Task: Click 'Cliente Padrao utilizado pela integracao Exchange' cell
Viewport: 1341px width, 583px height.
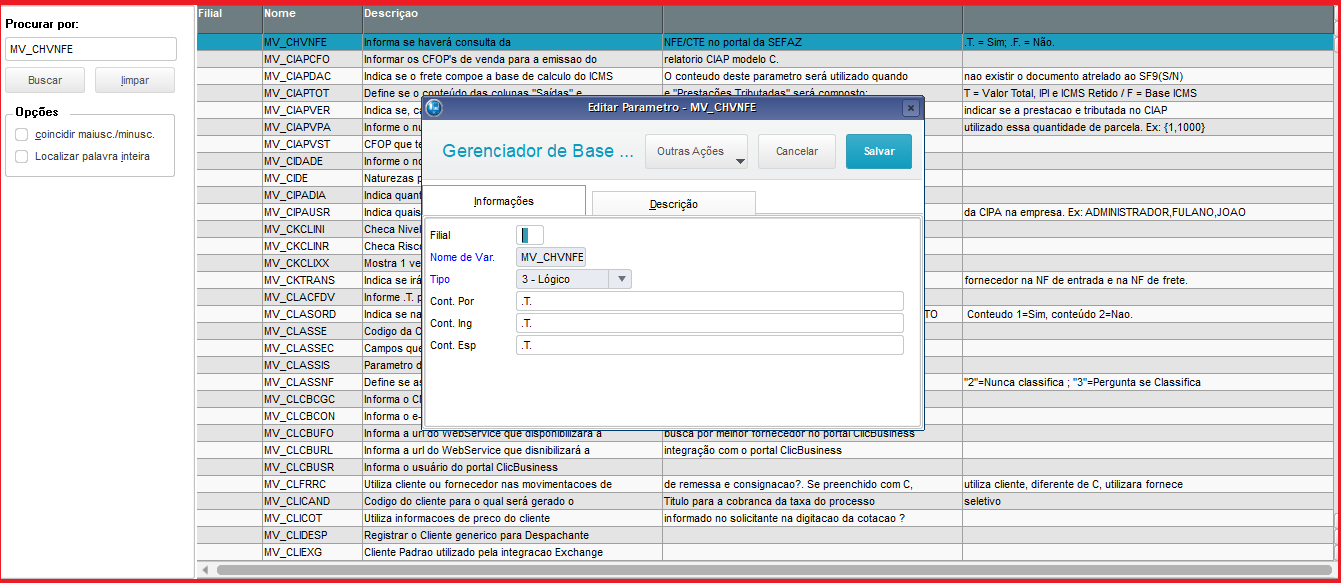Action: pos(512,552)
